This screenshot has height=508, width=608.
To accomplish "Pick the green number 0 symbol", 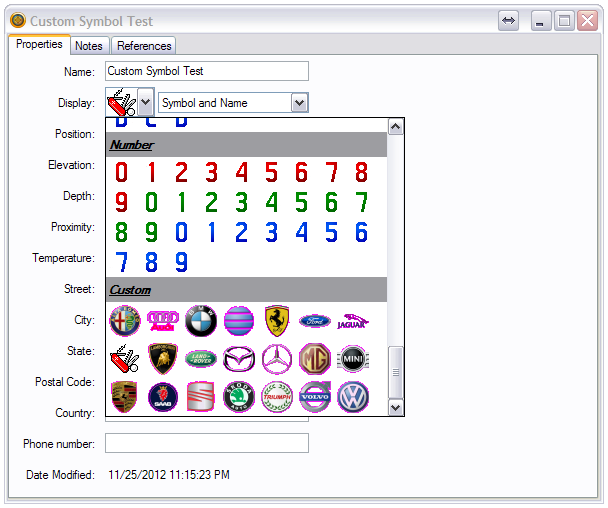I will pyautogui.click(x=151, y=202).
